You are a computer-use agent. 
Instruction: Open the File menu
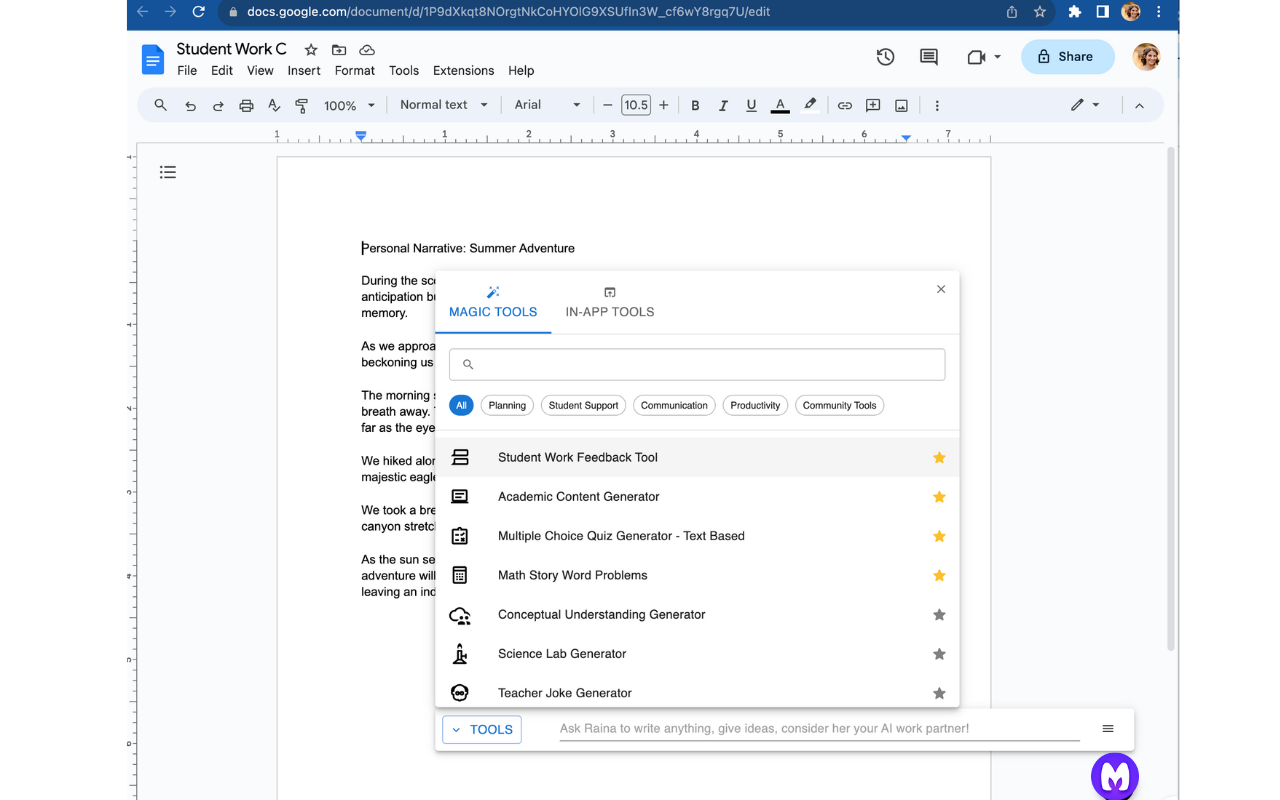(x=187, y=71)
